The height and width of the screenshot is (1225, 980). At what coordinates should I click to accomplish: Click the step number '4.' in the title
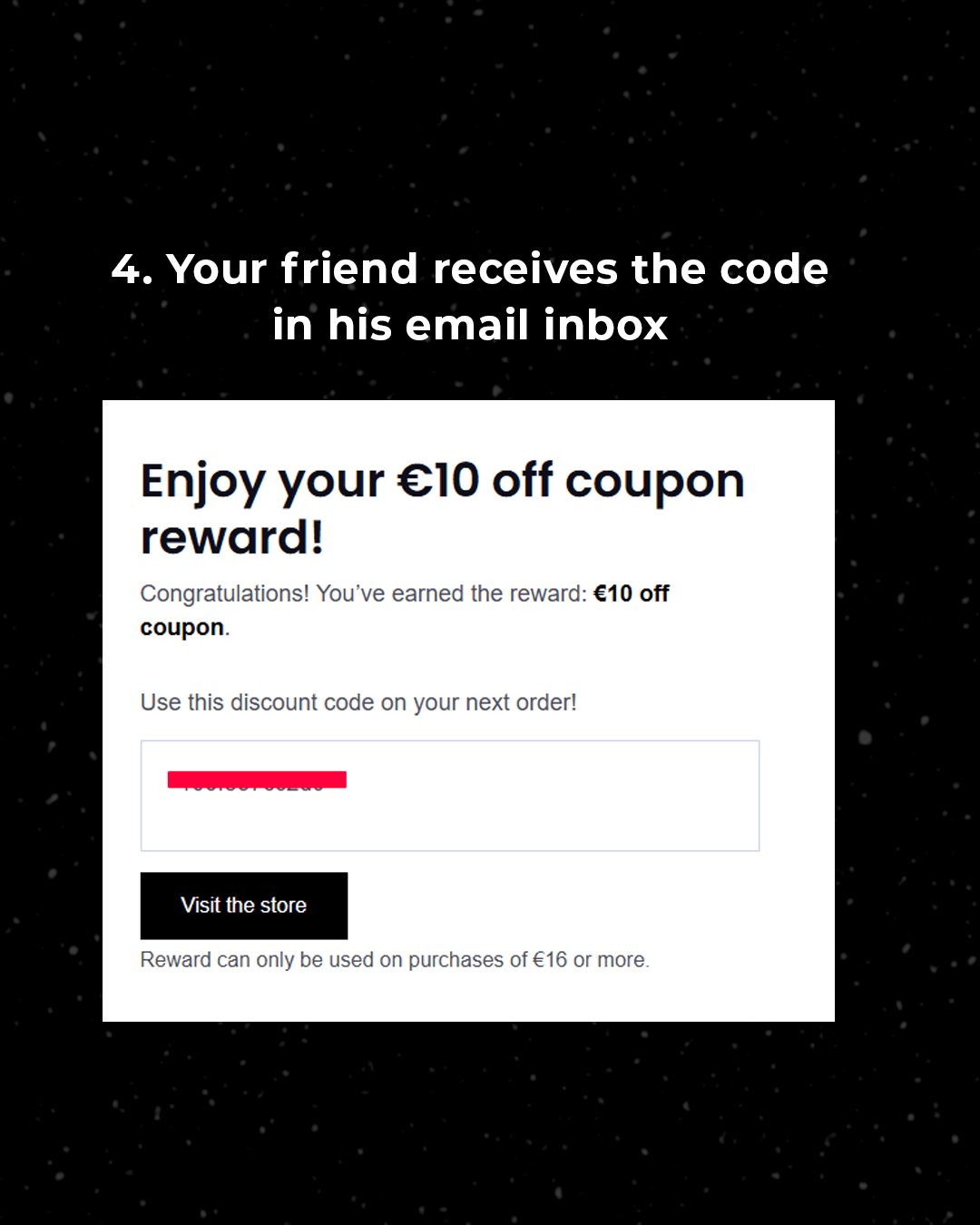(x=132, y=269)
